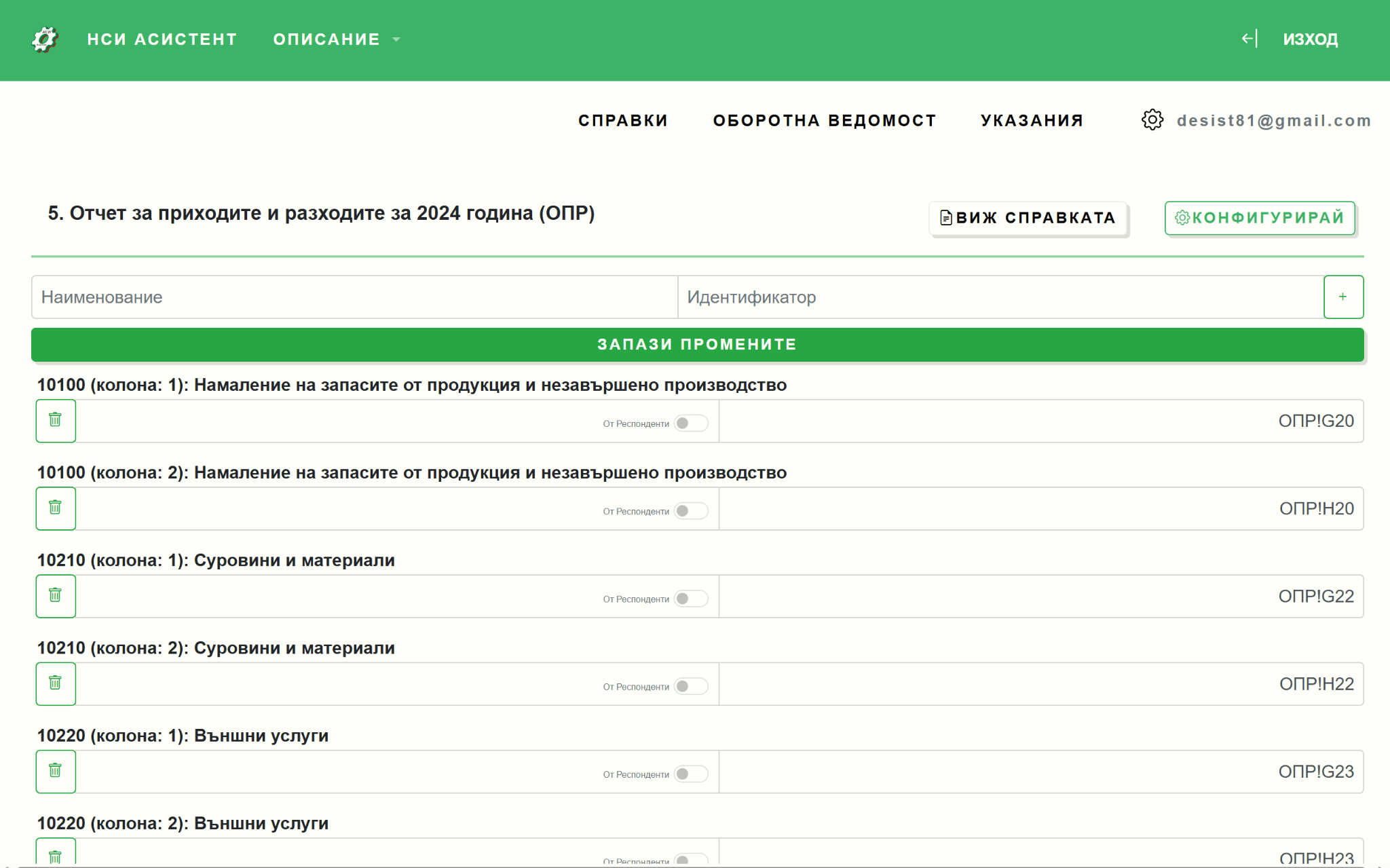The width and height of the screenshot is (1390, 868).
Task: Delete 10210 колона 1 Суровини row
Action: (x=56, y=596)
